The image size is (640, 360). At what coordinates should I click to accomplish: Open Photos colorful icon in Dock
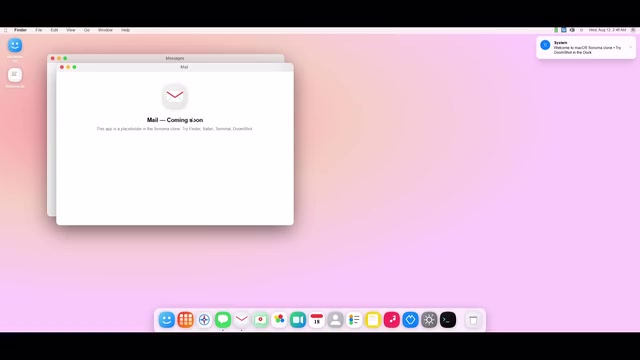click(x=279, y=320)
